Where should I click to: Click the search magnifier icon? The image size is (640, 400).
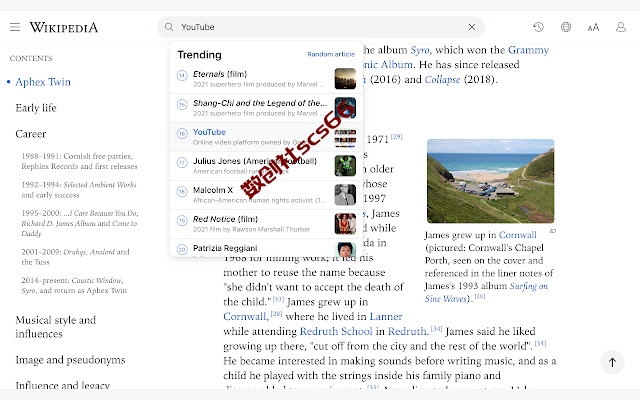click(x=169, y=27)
